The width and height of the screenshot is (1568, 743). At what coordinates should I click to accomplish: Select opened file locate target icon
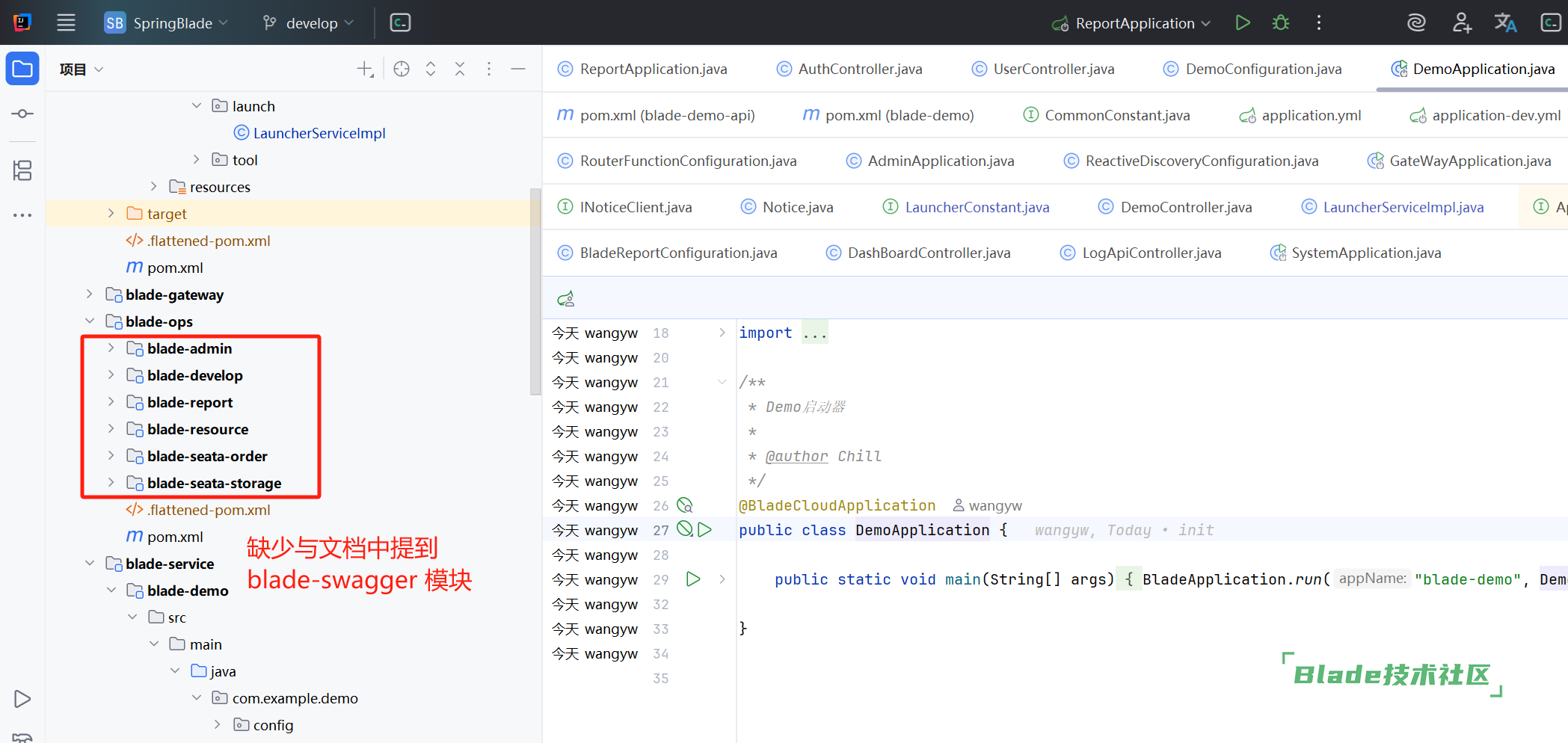(402, 70)
